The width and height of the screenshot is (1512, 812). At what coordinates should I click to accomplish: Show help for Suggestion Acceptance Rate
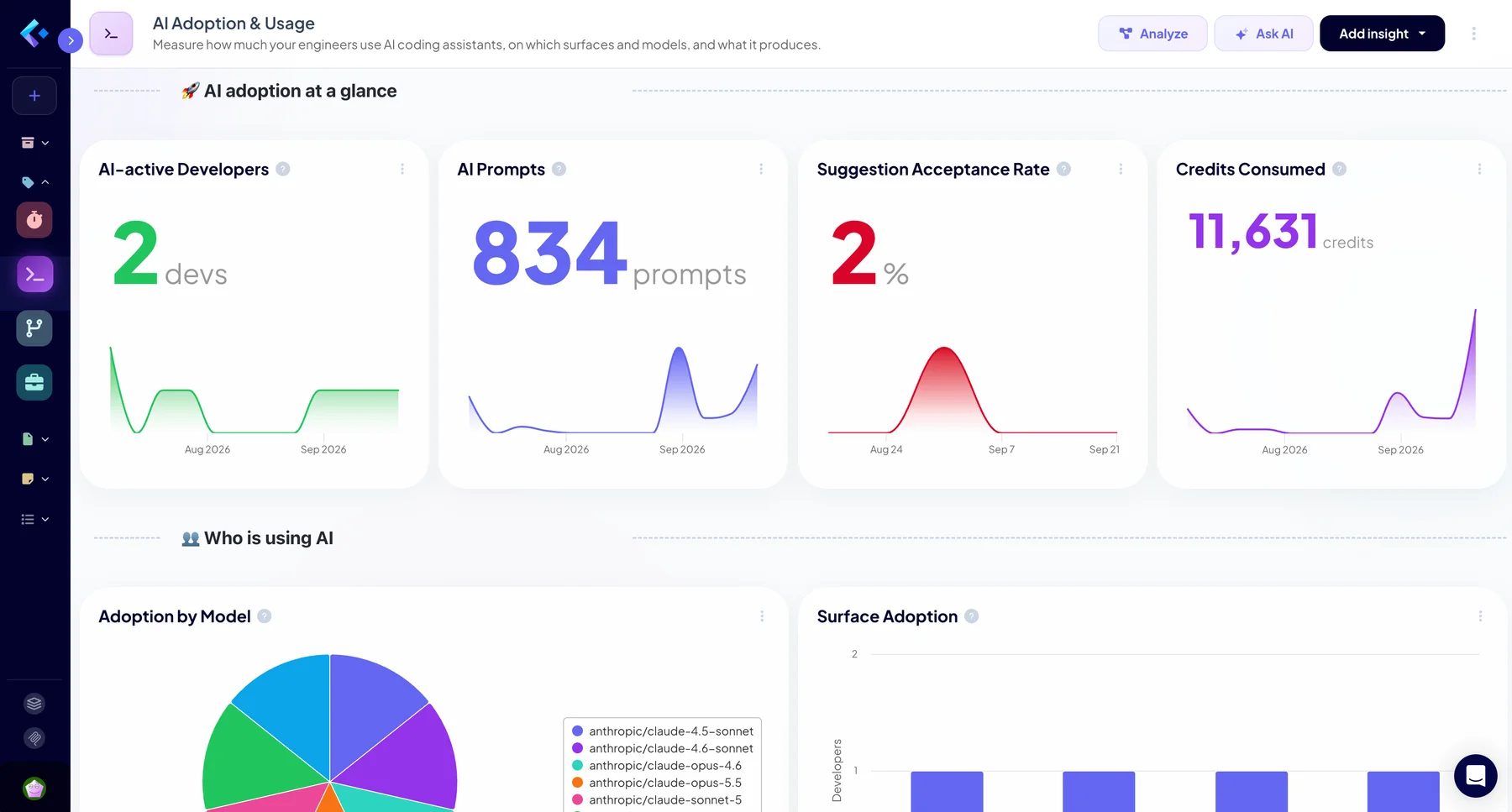pos(1063,169)
